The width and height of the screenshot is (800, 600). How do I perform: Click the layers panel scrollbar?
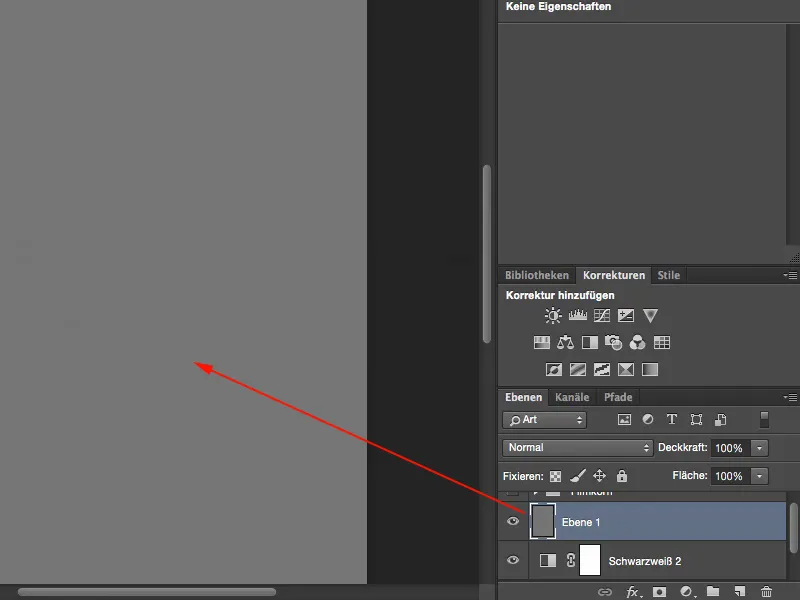coord(793,528)
